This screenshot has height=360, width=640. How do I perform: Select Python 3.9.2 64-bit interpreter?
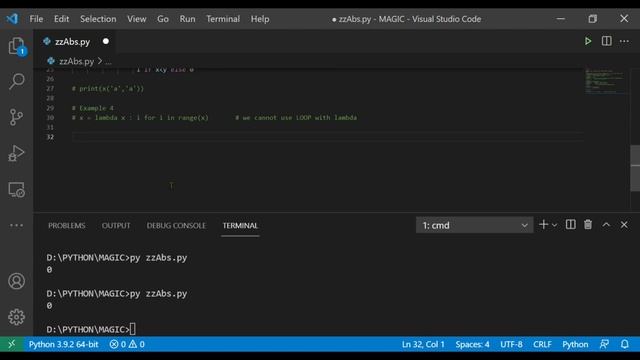coord(63,344)
